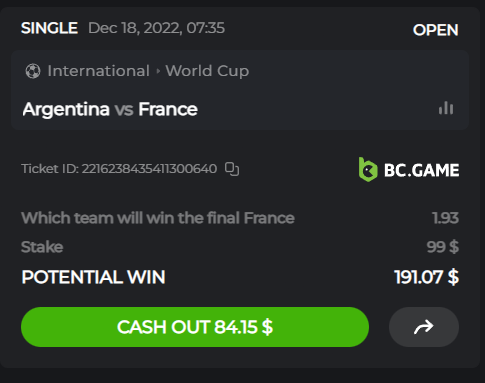Click the 99 $ stake amount

click(443, 247)
